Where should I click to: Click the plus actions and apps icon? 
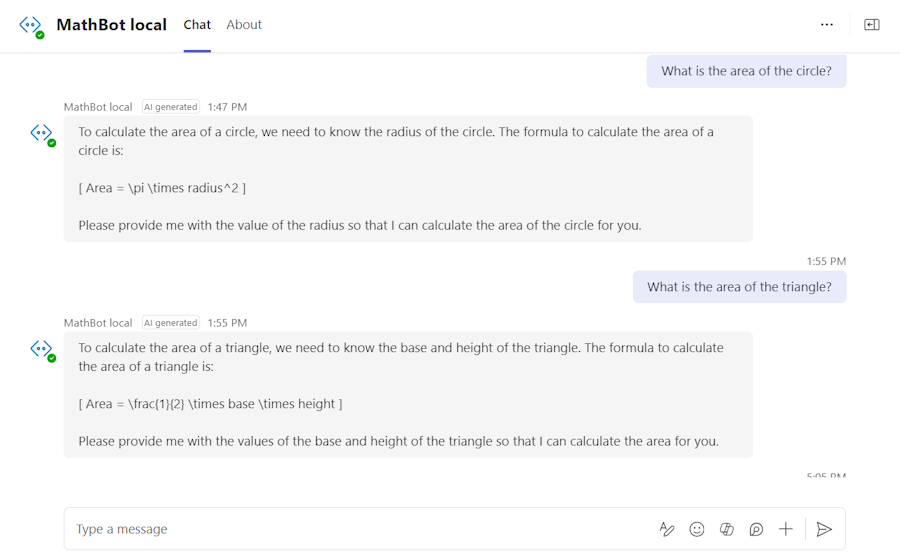[786, 529]
